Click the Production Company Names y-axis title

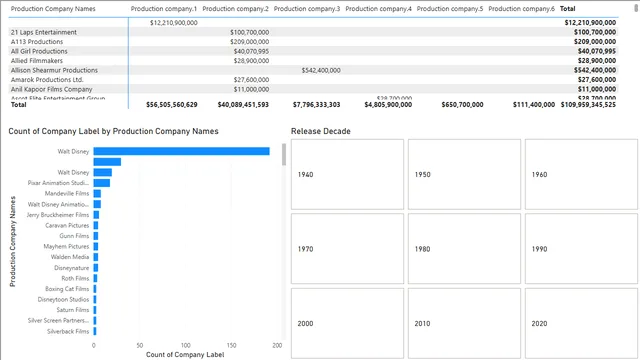point(13,241)
